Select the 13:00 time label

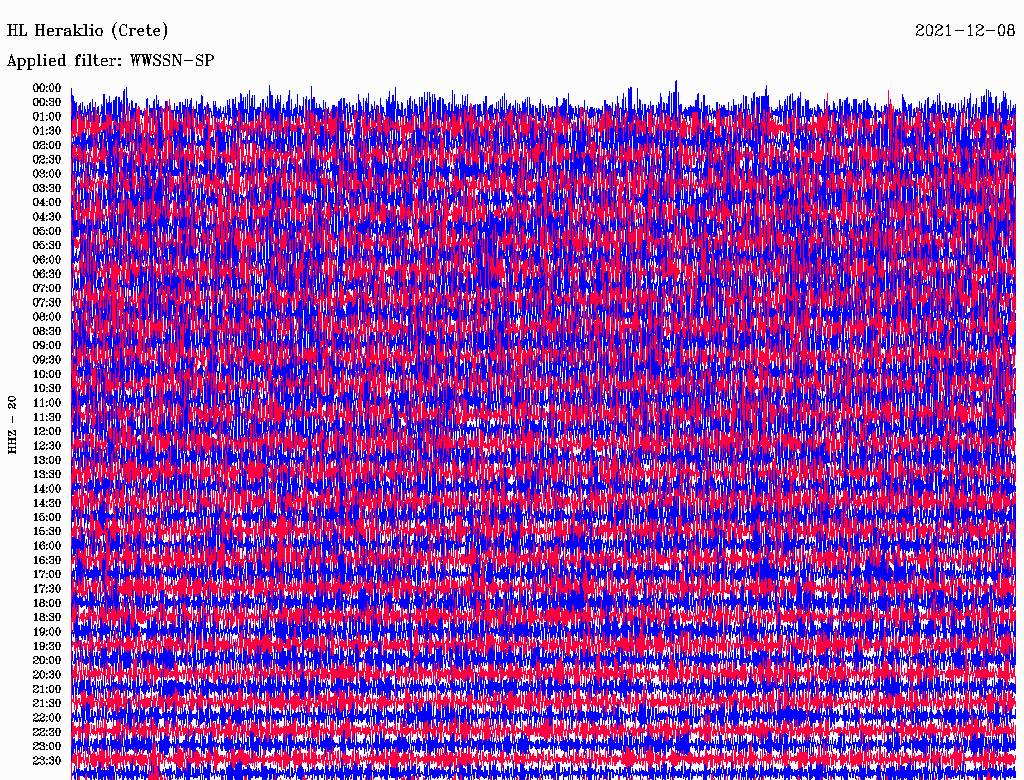tap(46, 460)
